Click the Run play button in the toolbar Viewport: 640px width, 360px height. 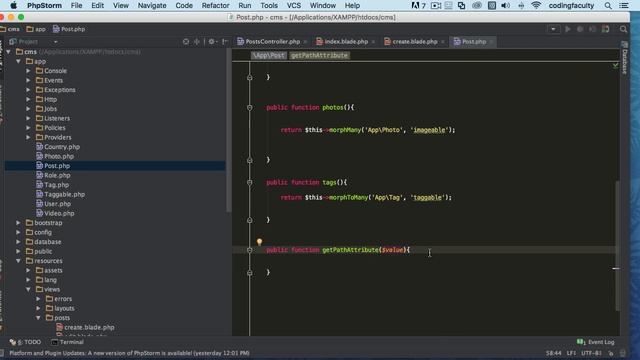pos(568,29)
